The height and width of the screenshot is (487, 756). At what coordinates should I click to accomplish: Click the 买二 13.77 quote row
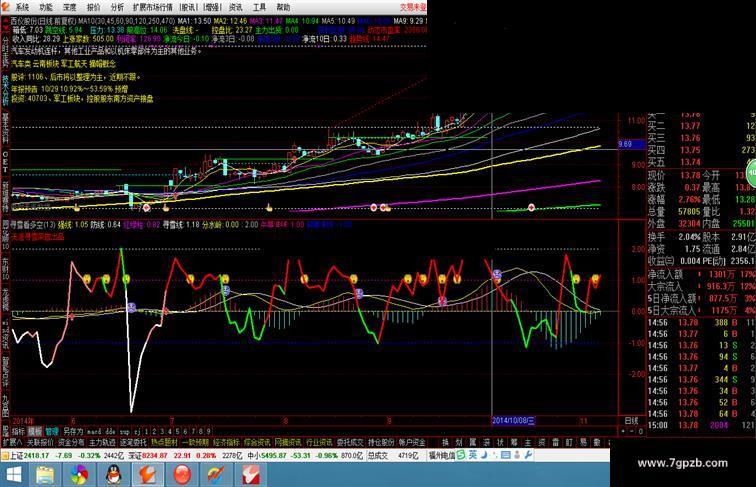(x=701, y=126)
